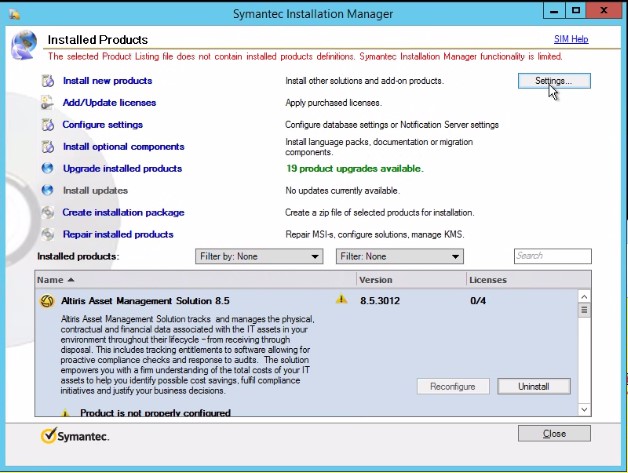Click the Repair installed products icon
This screenshot has height=473, width=628.
(x=48, y=234)
